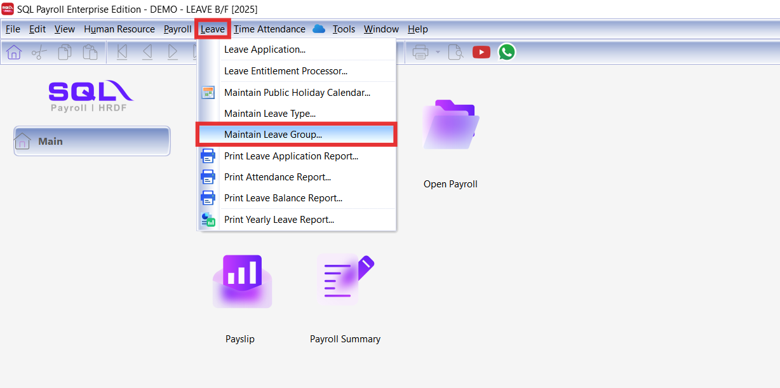Open the Open Payroll folder icon
The height and width of the screenshot is (388, 780).
click(451, 124)
